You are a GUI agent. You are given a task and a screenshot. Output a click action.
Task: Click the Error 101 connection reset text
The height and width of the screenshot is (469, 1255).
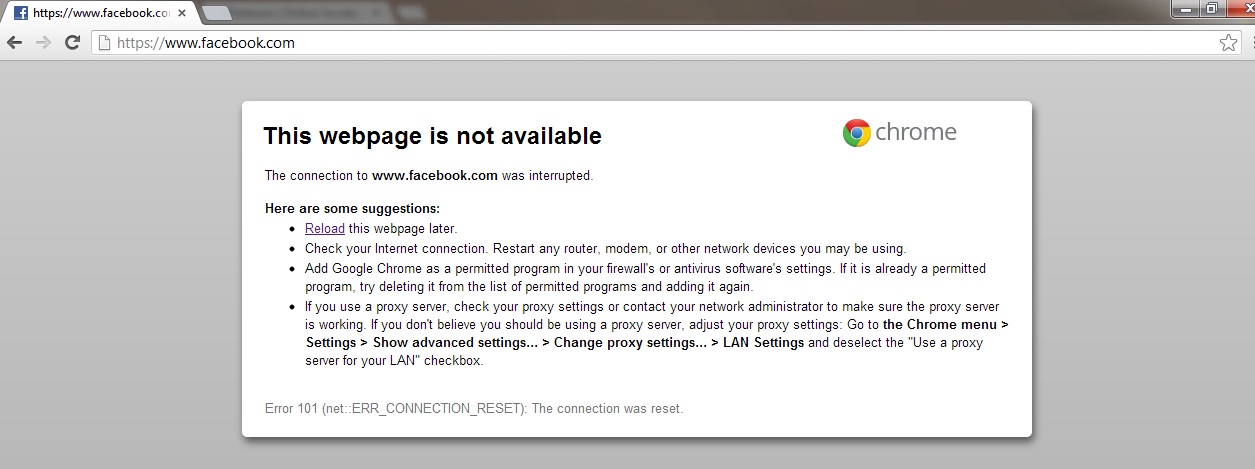point(474,409)
